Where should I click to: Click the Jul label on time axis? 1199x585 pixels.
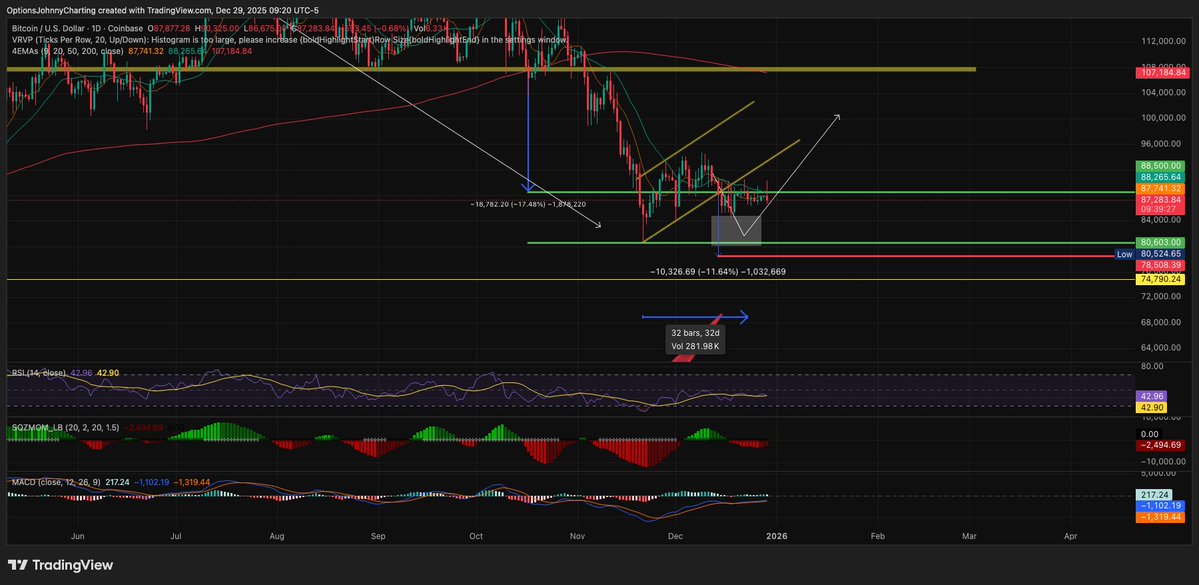tap(177, 537)
